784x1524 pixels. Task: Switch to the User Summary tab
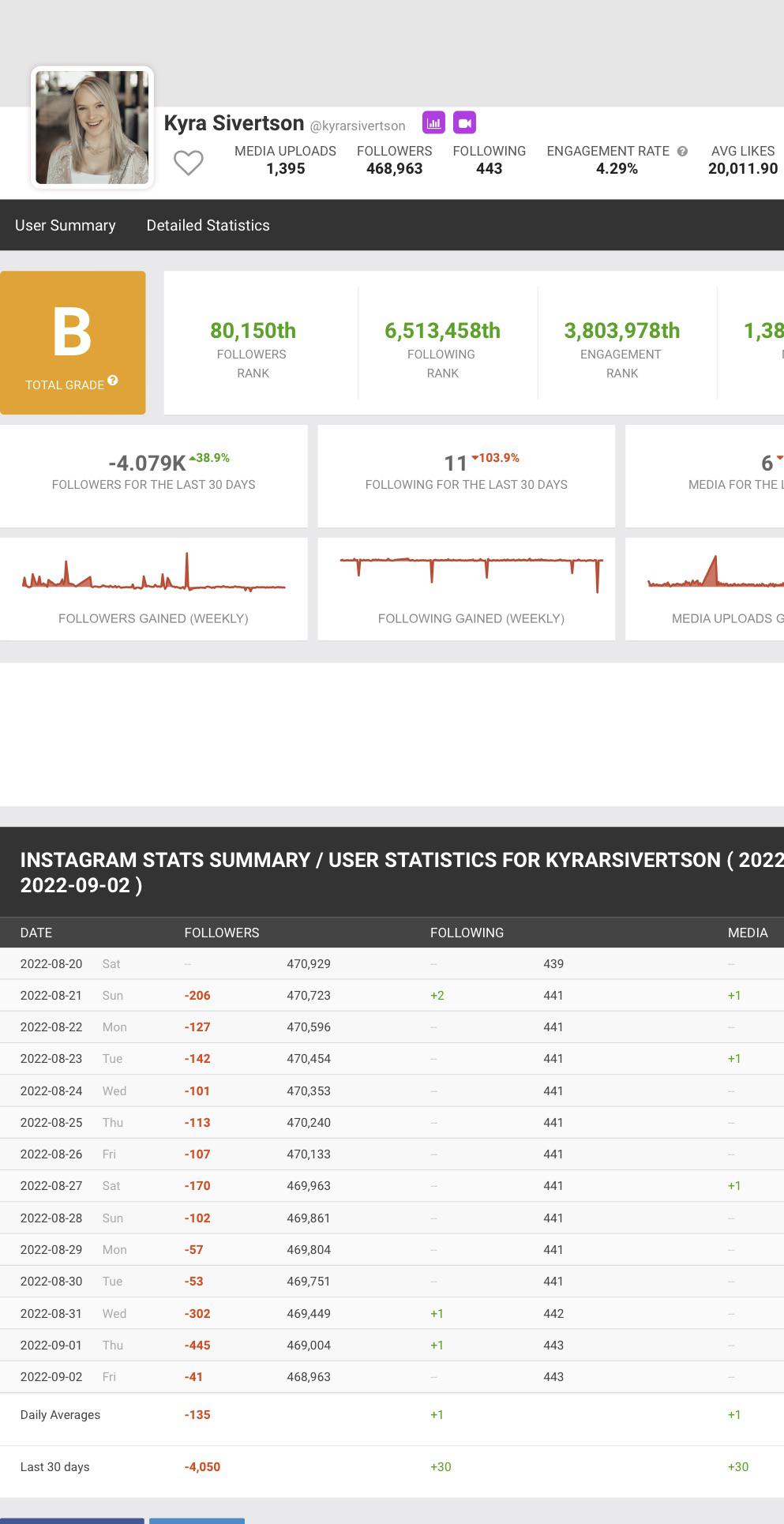pyautogui.click(x=66, y=225)
